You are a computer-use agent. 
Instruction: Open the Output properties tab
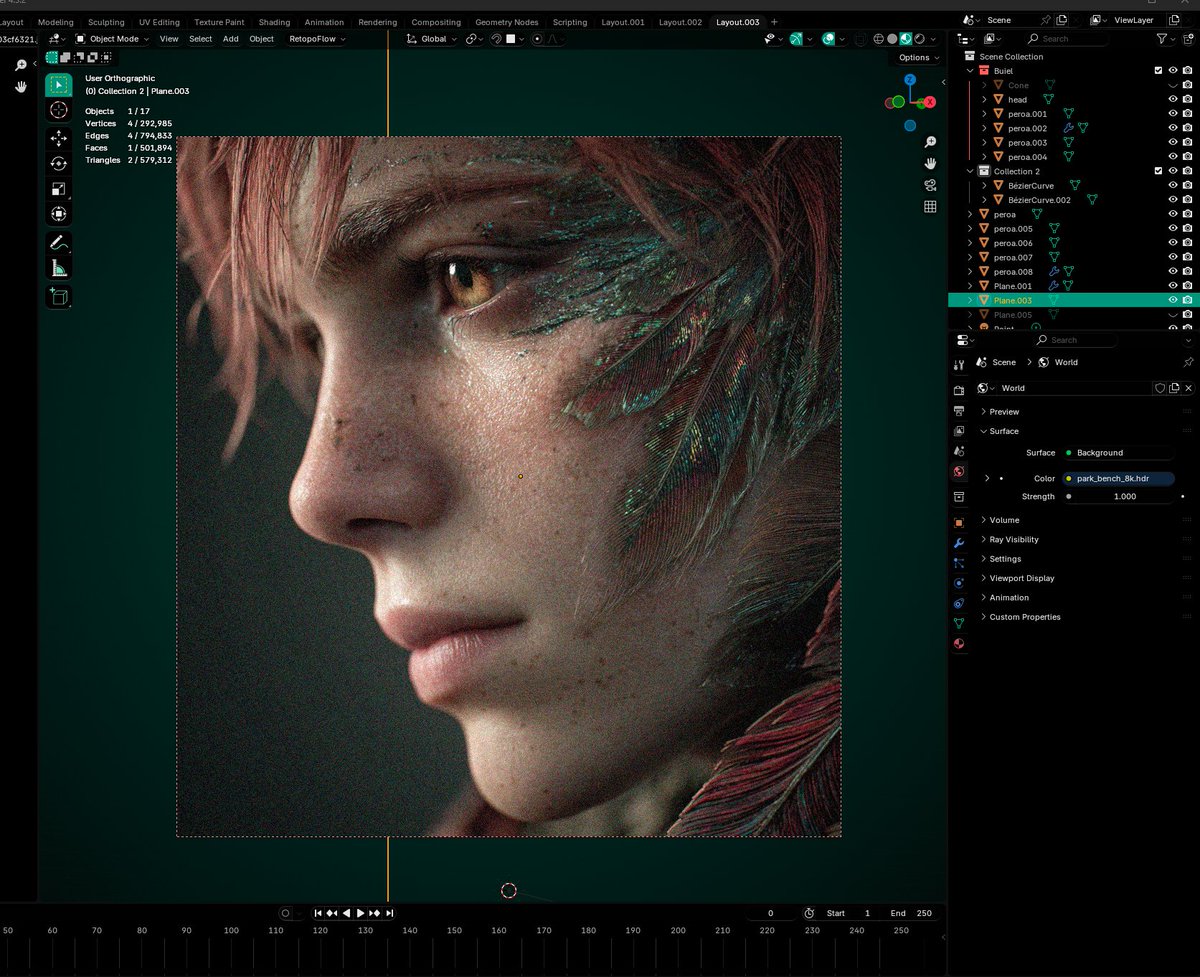coord(959,410)
